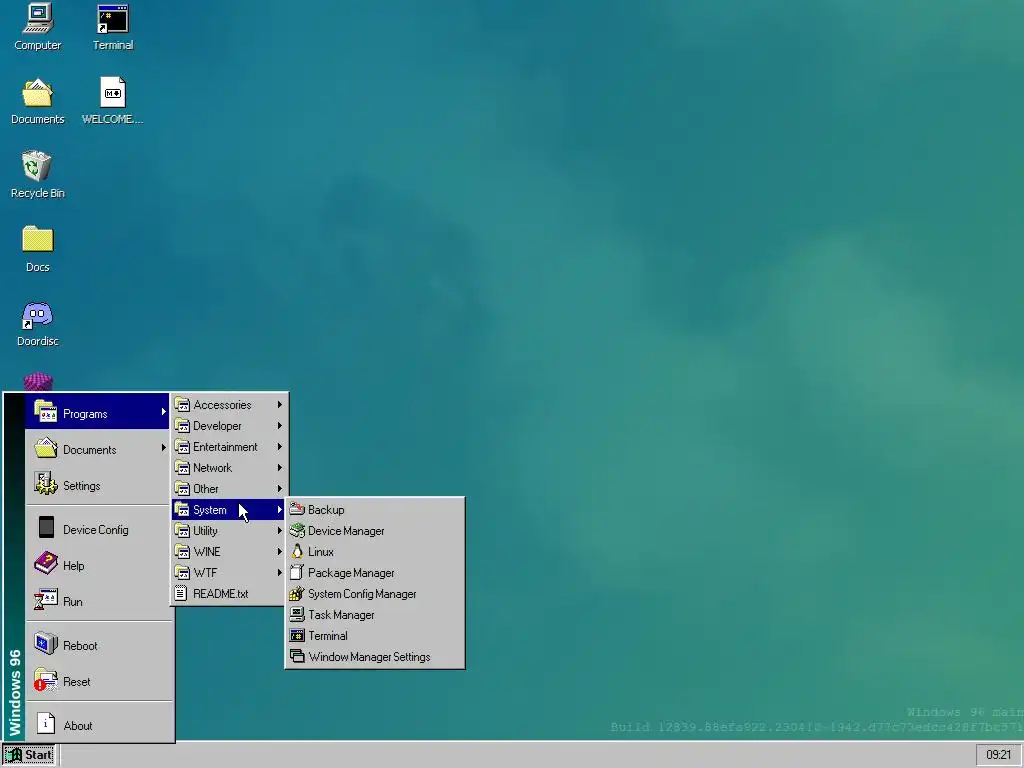Select the Help entry in Start menu
The image size is (1024, 768).
[x=99, y=566]
